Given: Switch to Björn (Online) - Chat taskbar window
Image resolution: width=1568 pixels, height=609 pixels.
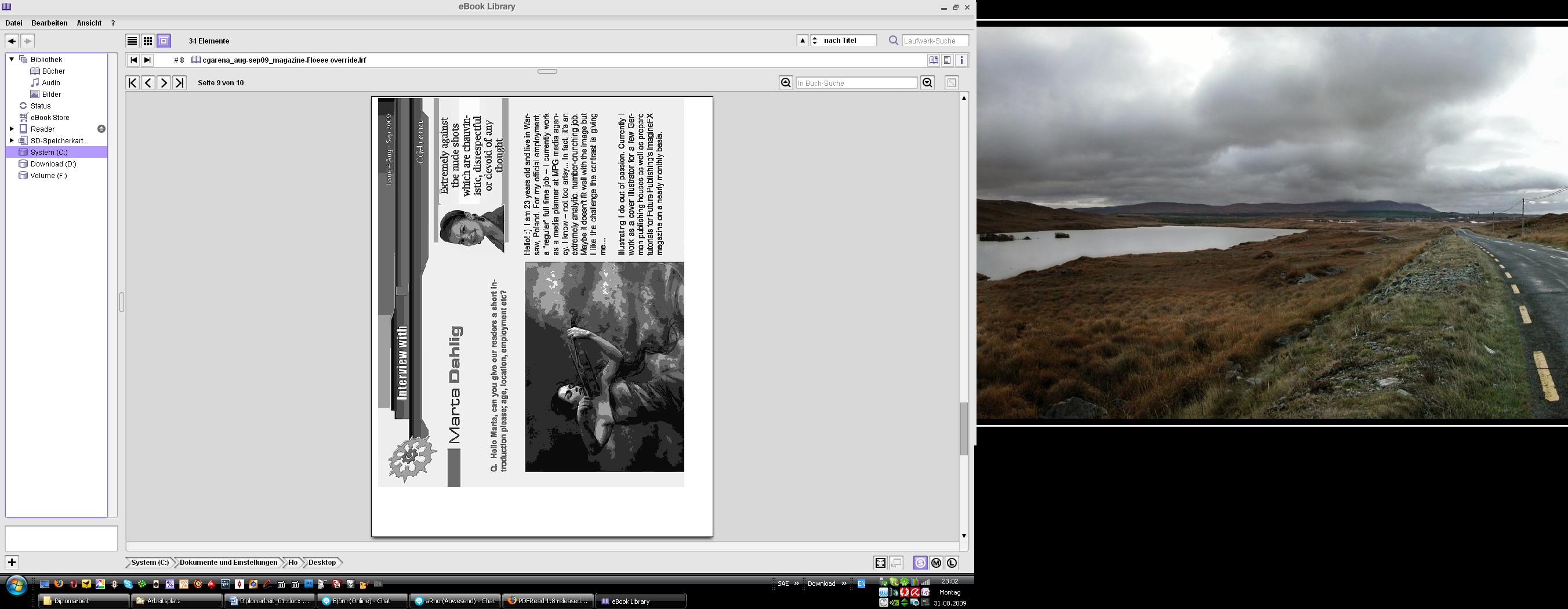Looking at the screenshot, I should coord(362,601).
